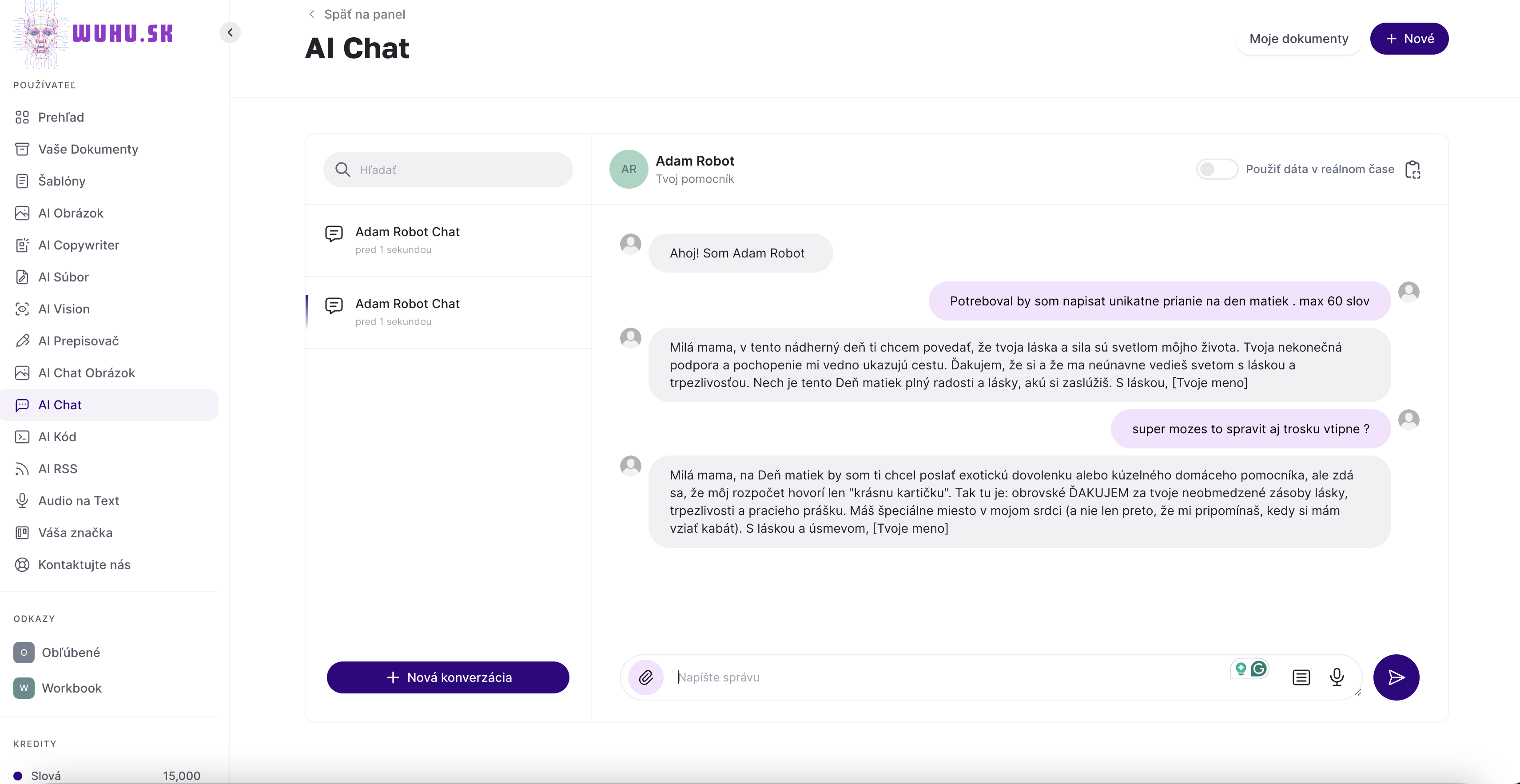Viewport: 1520px width, 784px height.
Task: Open the prompt templates list icon in message bar
Action: 1301,677
